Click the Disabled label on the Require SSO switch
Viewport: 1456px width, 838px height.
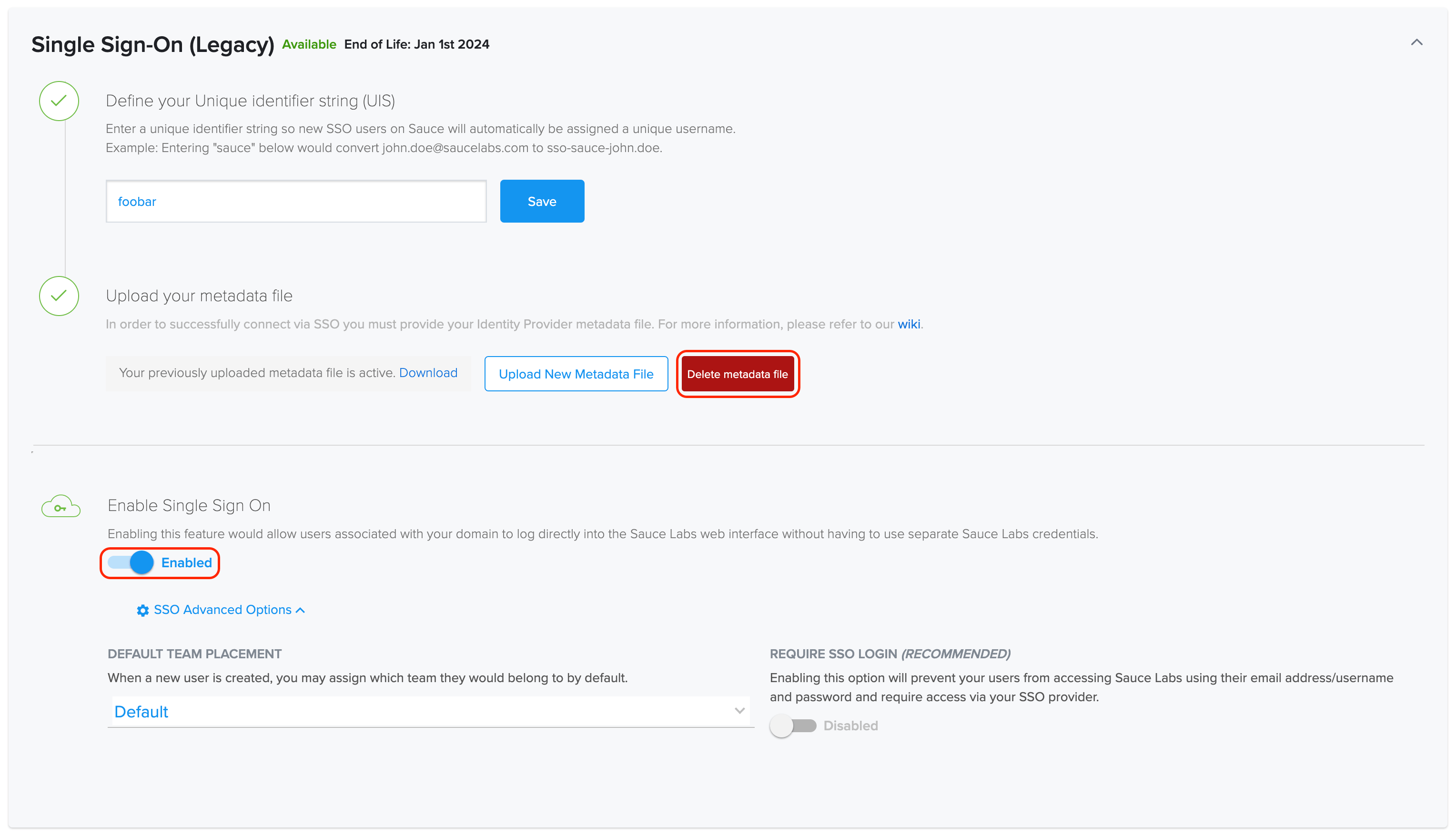pyautogui.click(x=850, y=726)
